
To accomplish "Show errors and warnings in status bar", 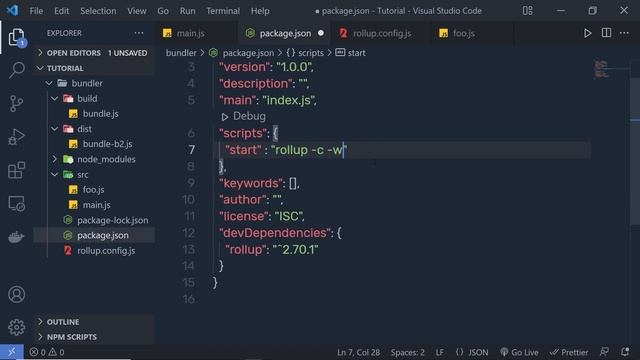I will tap(47, 352).
